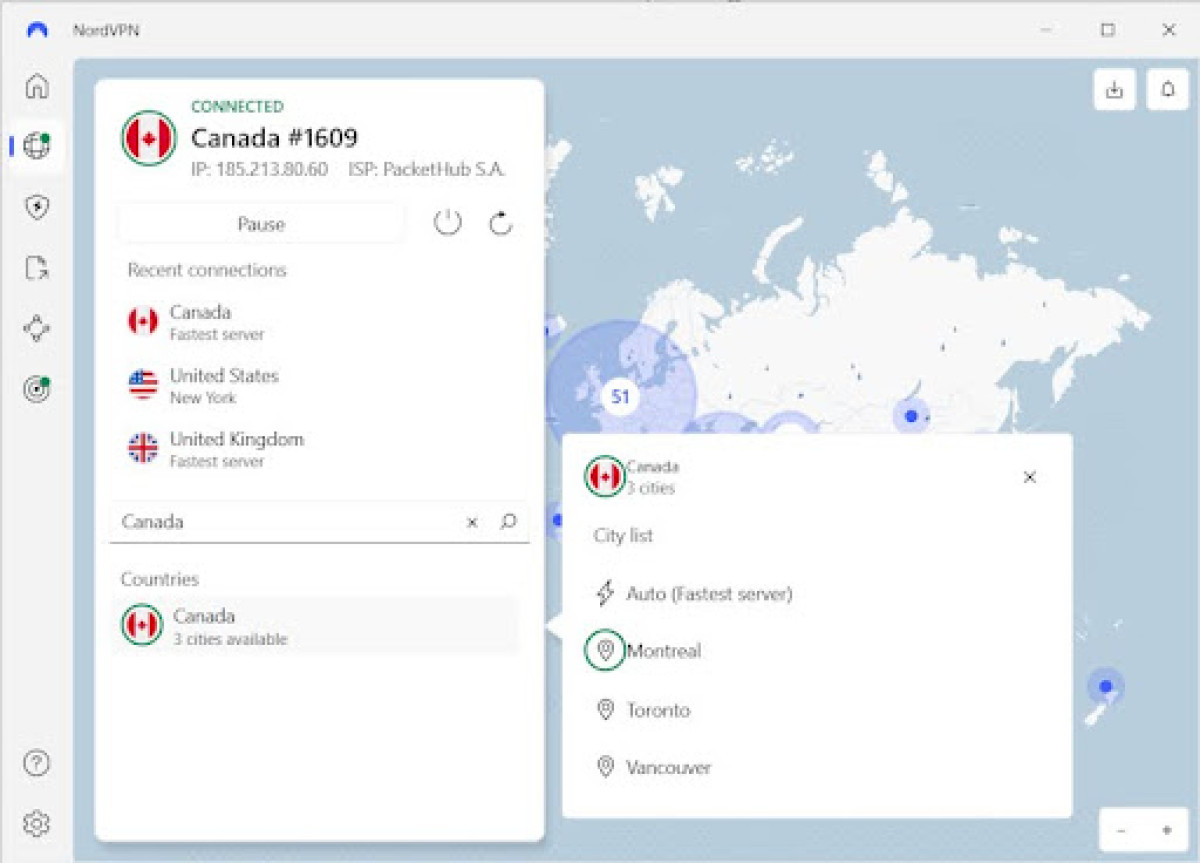The image size is (1200, 863).
Task: Select the globe VPN icon in sidebar
Action: 37,146
